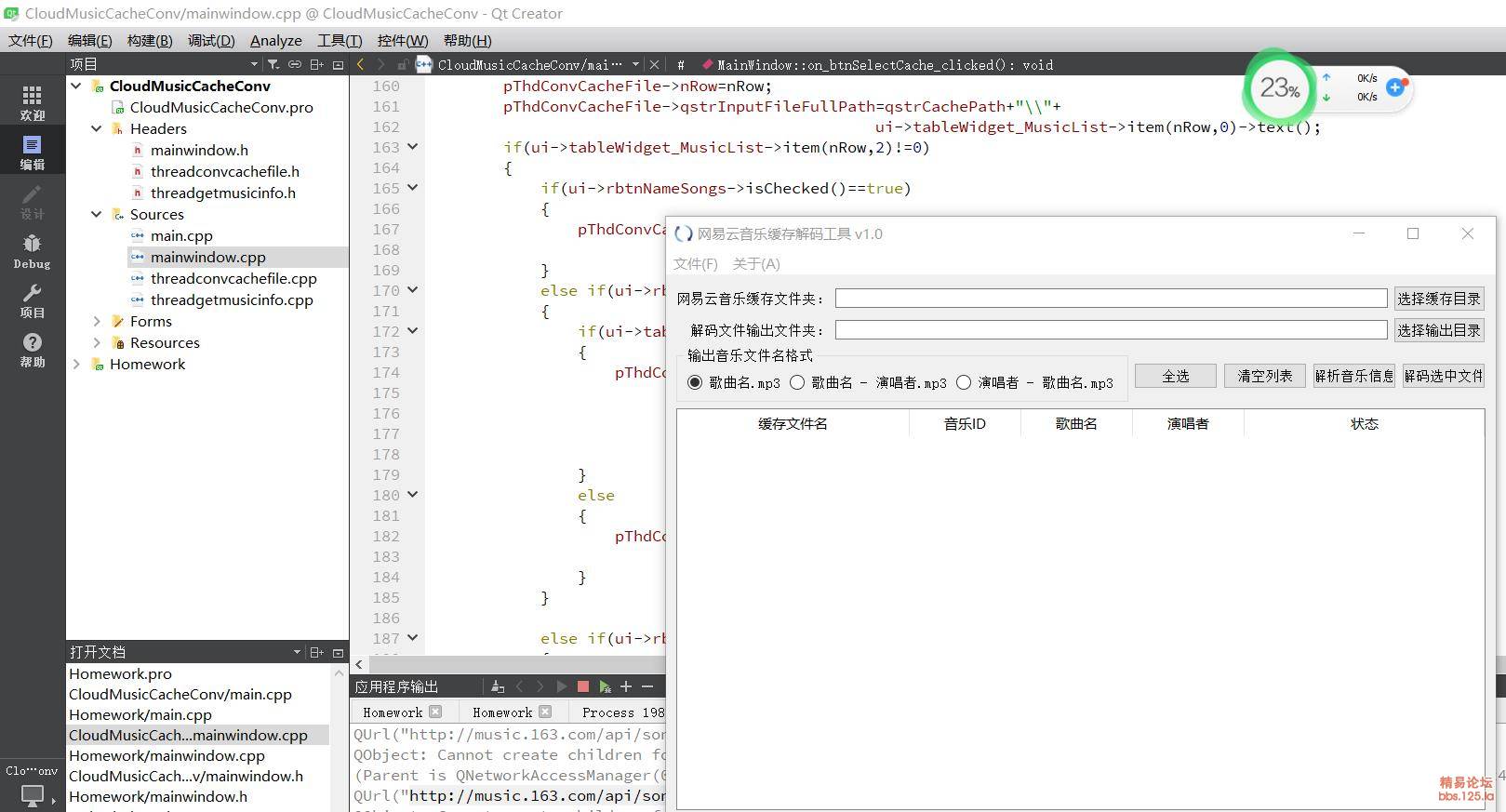Go forward in editor navigation history
Viewport: 1506px width, 812px height.
380,64
